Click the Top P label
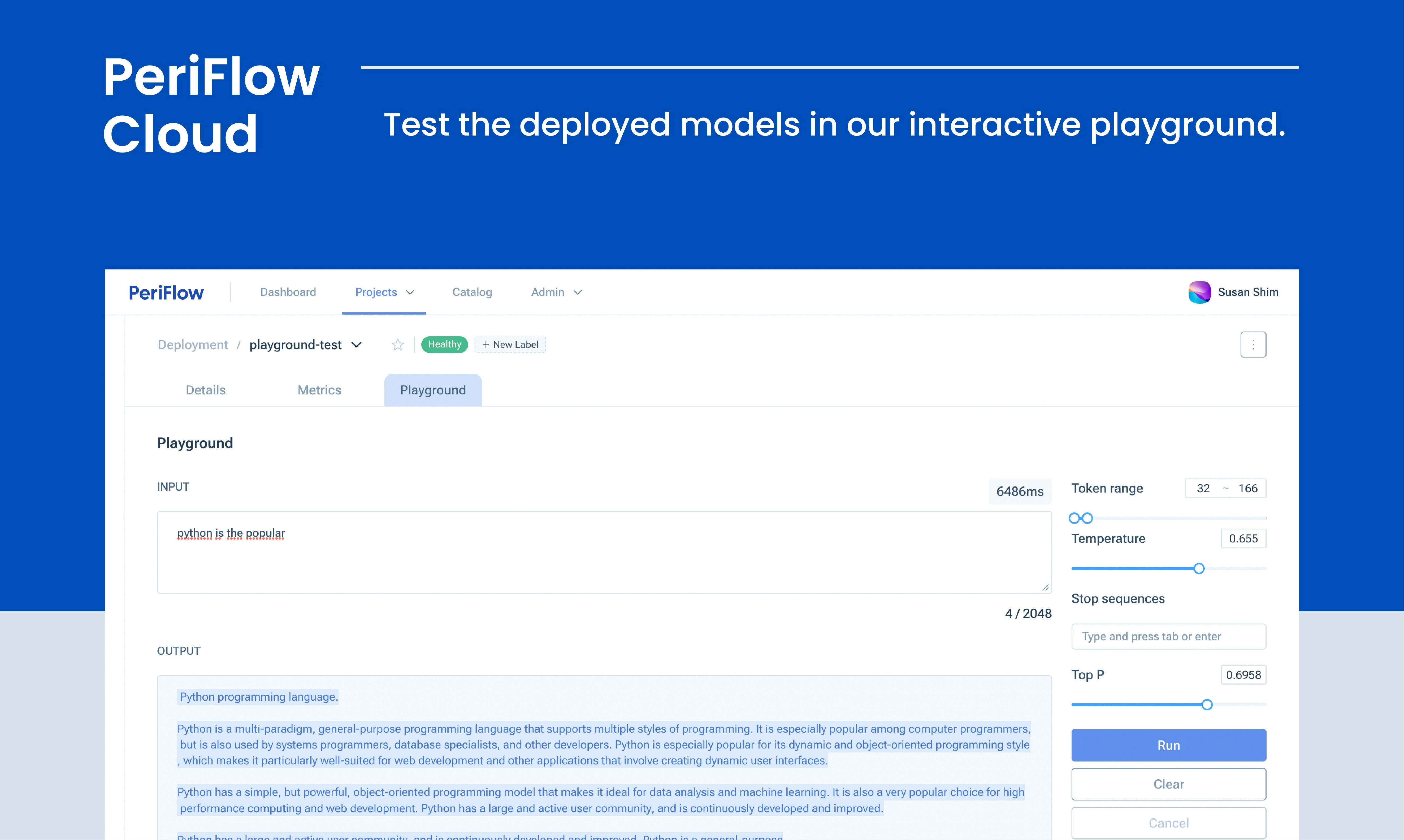The width and height of the screenshot is (1404, 840). (x=1087, y=675)
